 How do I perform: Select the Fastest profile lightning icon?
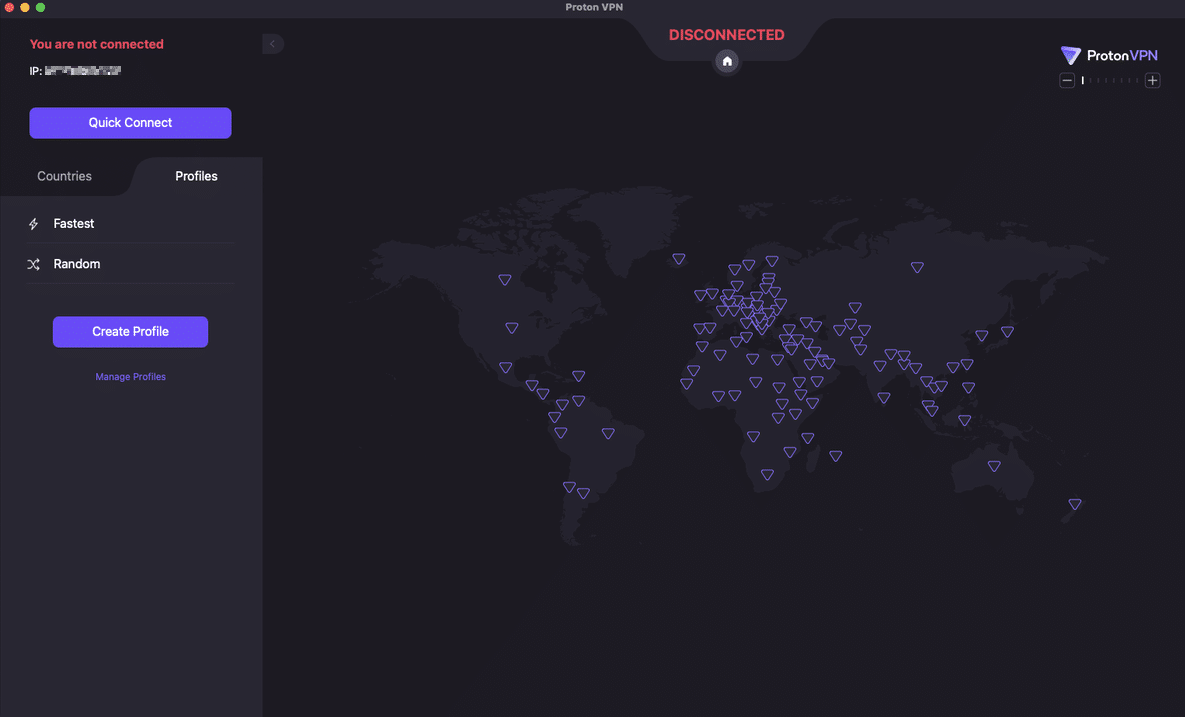coord(33,223)
